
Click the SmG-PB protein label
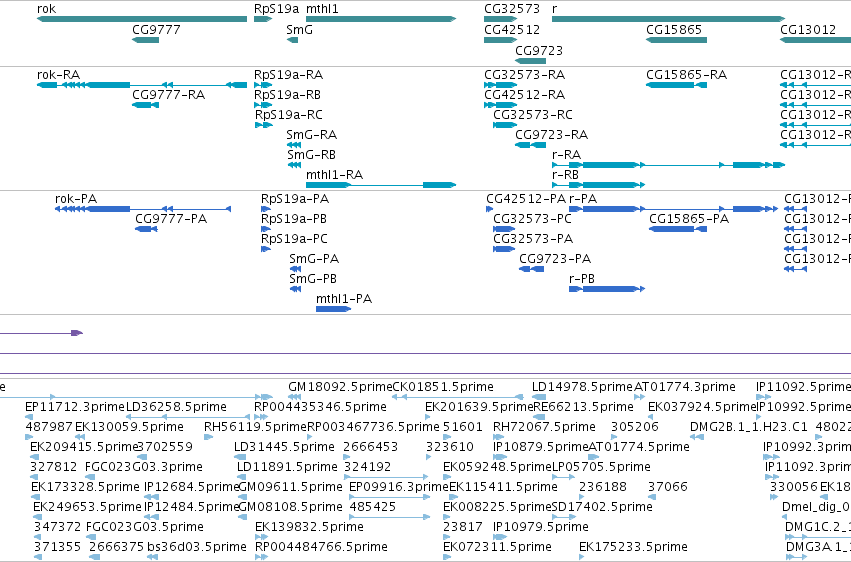[x=313, y=279]
